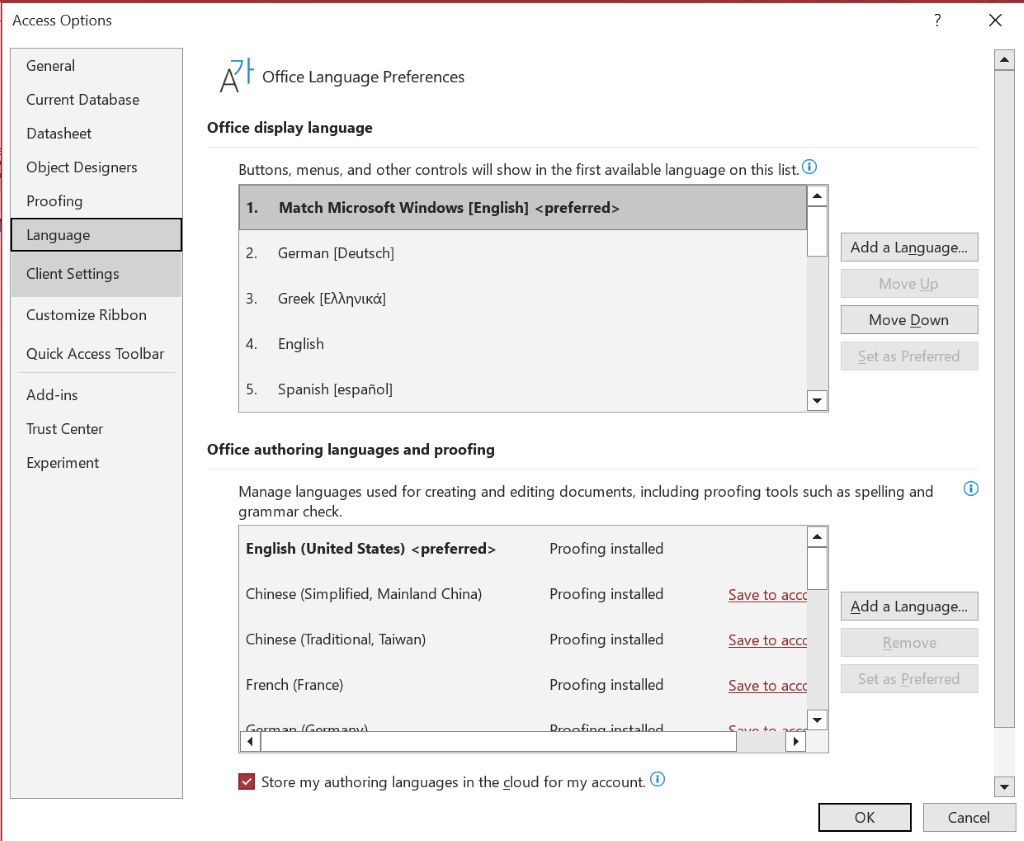Screen dimensions: 1024x841
Task: Open Client Settings category
Action: (97, 274)
